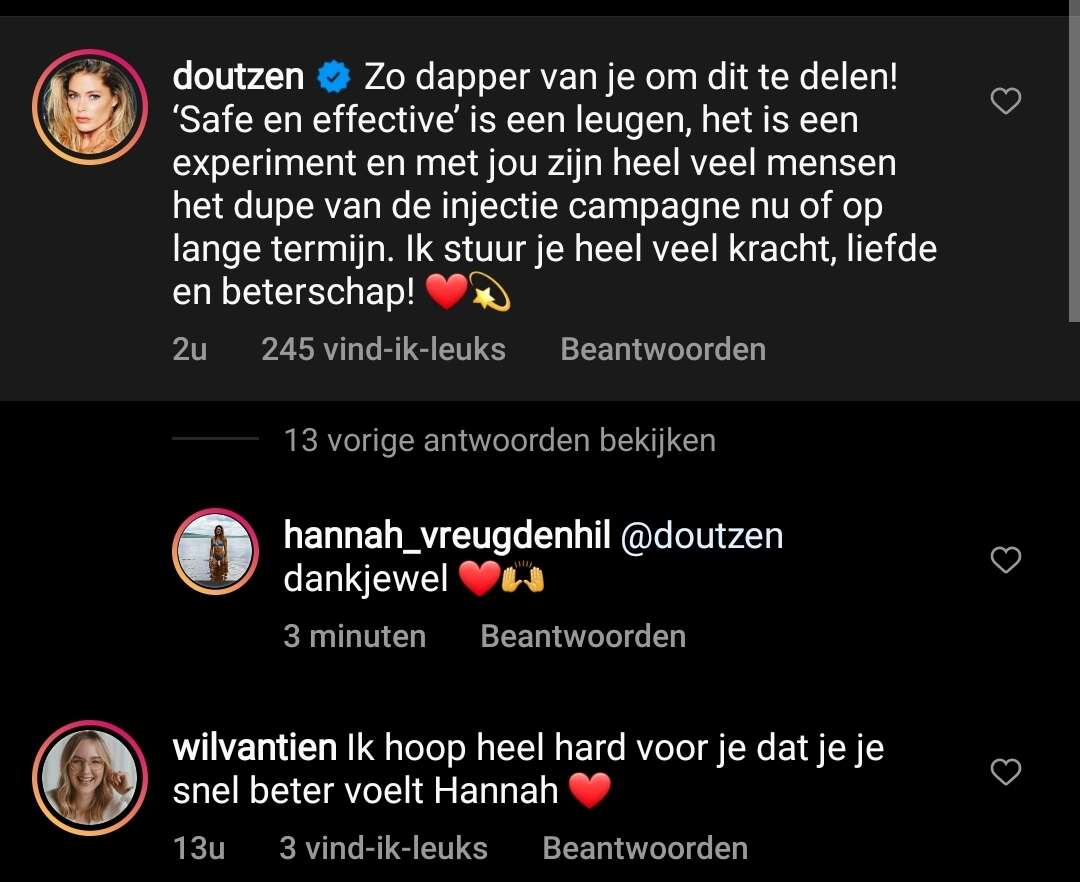
Task: Tap the heart next to wilvantien's comment
Action: [1006, 772]
